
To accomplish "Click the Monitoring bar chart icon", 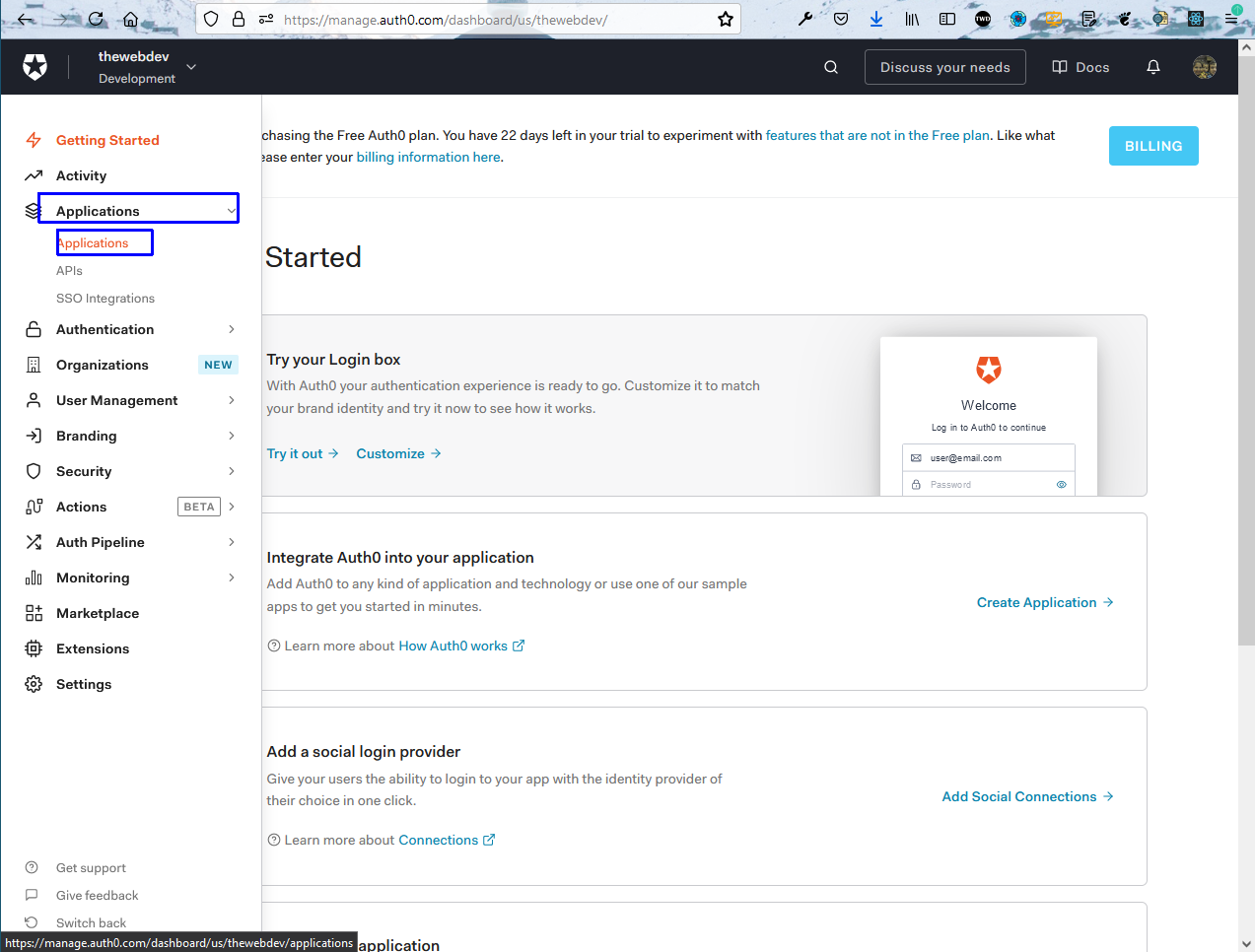I will [34, 578].
